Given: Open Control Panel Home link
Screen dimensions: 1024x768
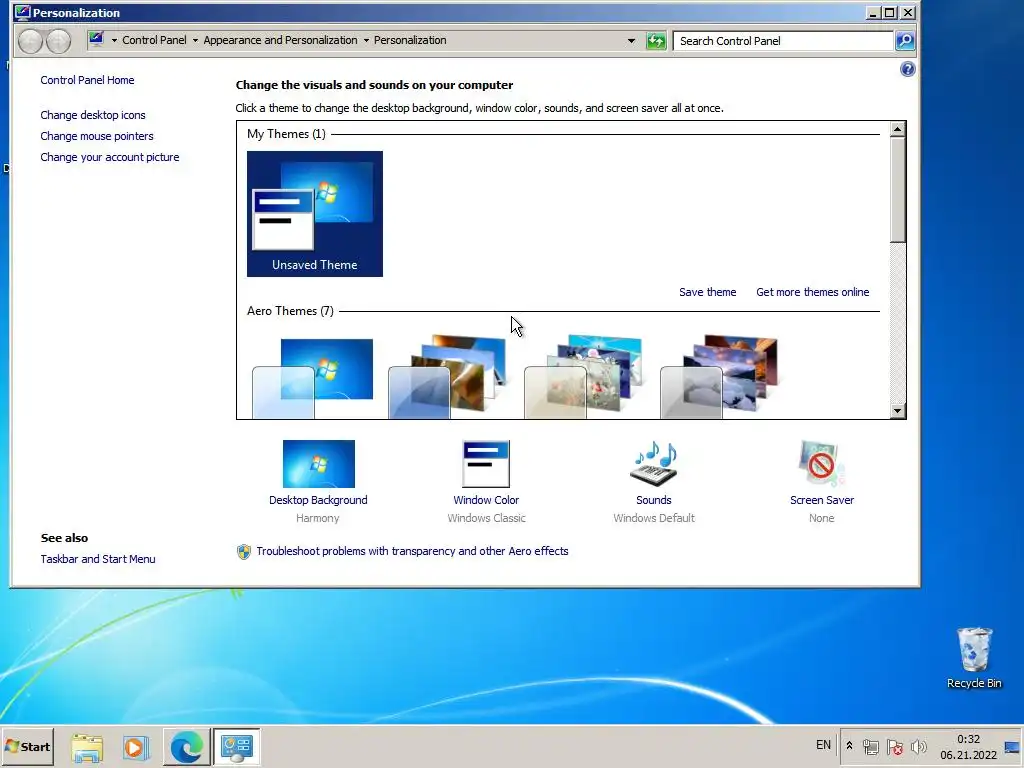Looking at the screenshot, I should tap(88, 80).
